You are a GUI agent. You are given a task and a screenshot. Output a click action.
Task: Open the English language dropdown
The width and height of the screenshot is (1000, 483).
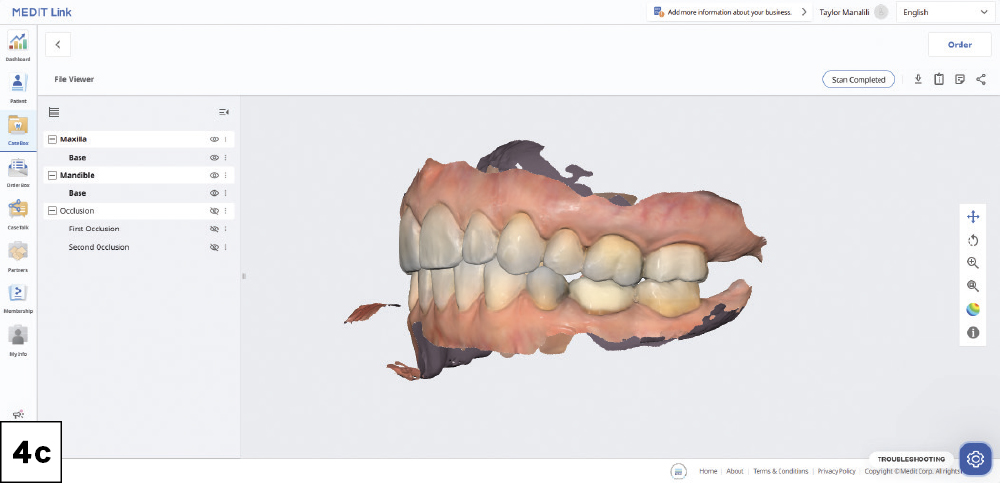point(943,12)
